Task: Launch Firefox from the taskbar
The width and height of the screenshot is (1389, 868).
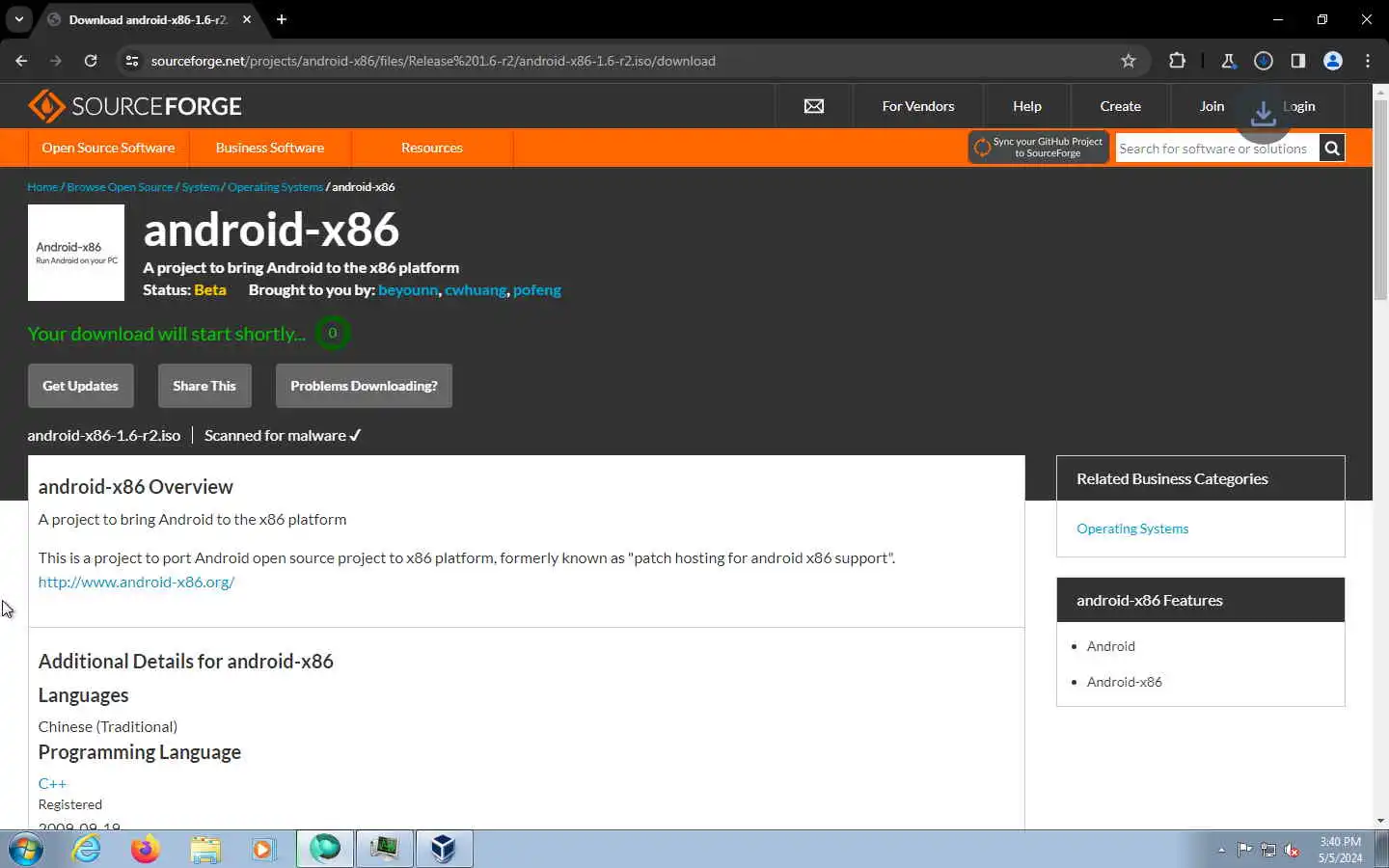Action: [x=146, y=850]
